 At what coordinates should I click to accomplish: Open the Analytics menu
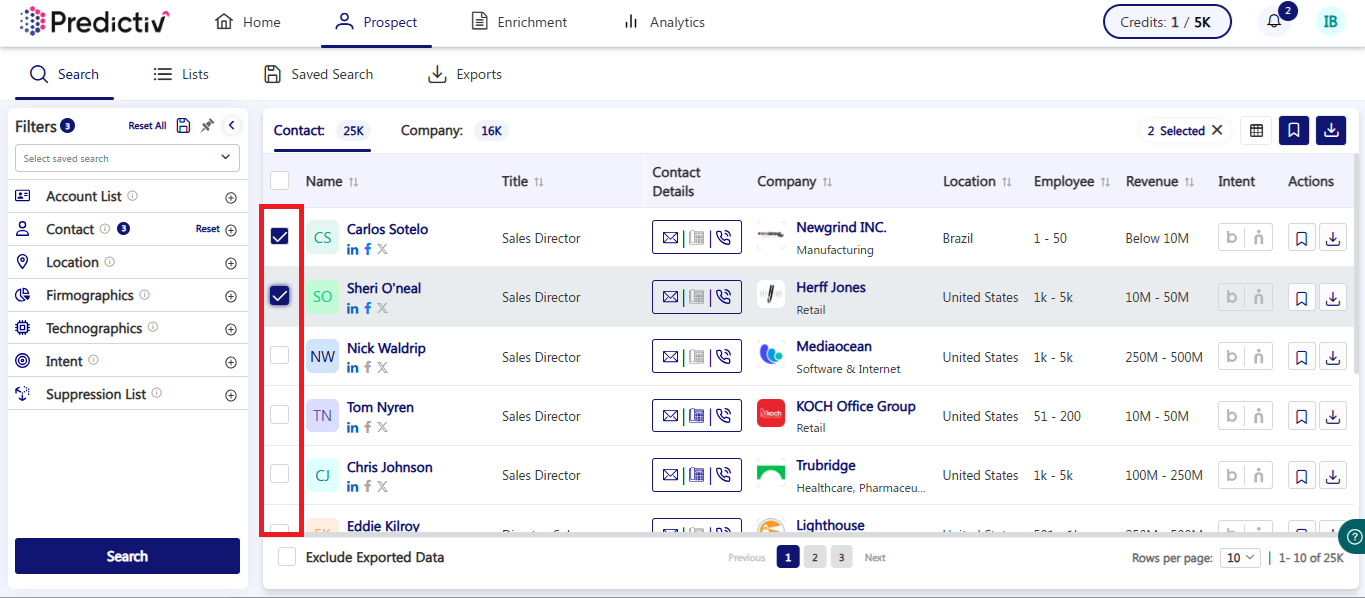click(663, 22)
